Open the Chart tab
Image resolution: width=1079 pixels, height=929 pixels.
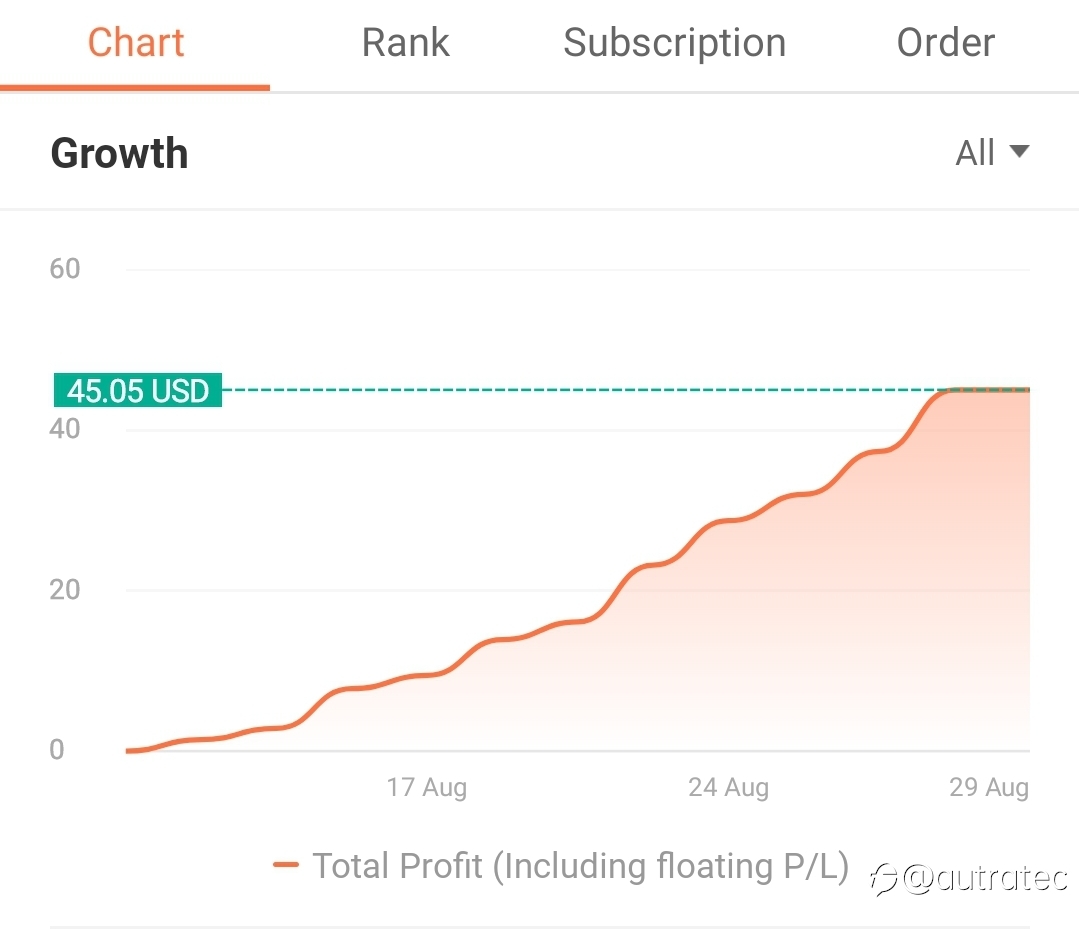[136, 43]
